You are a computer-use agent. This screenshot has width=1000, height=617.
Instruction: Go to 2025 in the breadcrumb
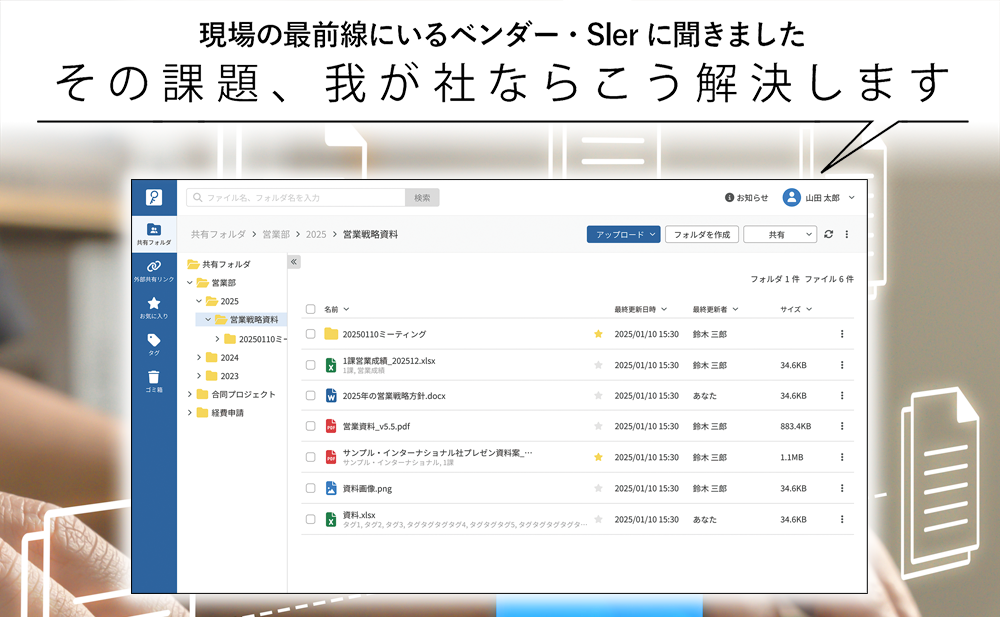(316, 234)
